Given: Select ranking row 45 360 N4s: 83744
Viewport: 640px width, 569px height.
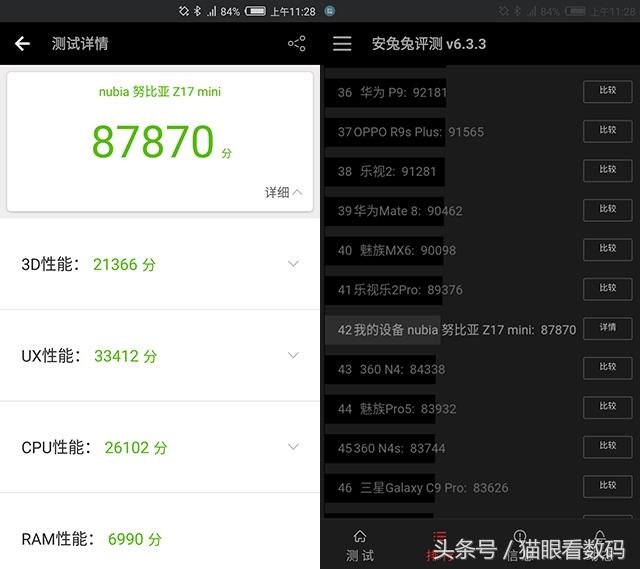Looking at the screenshot, I should tap(478, 448).
